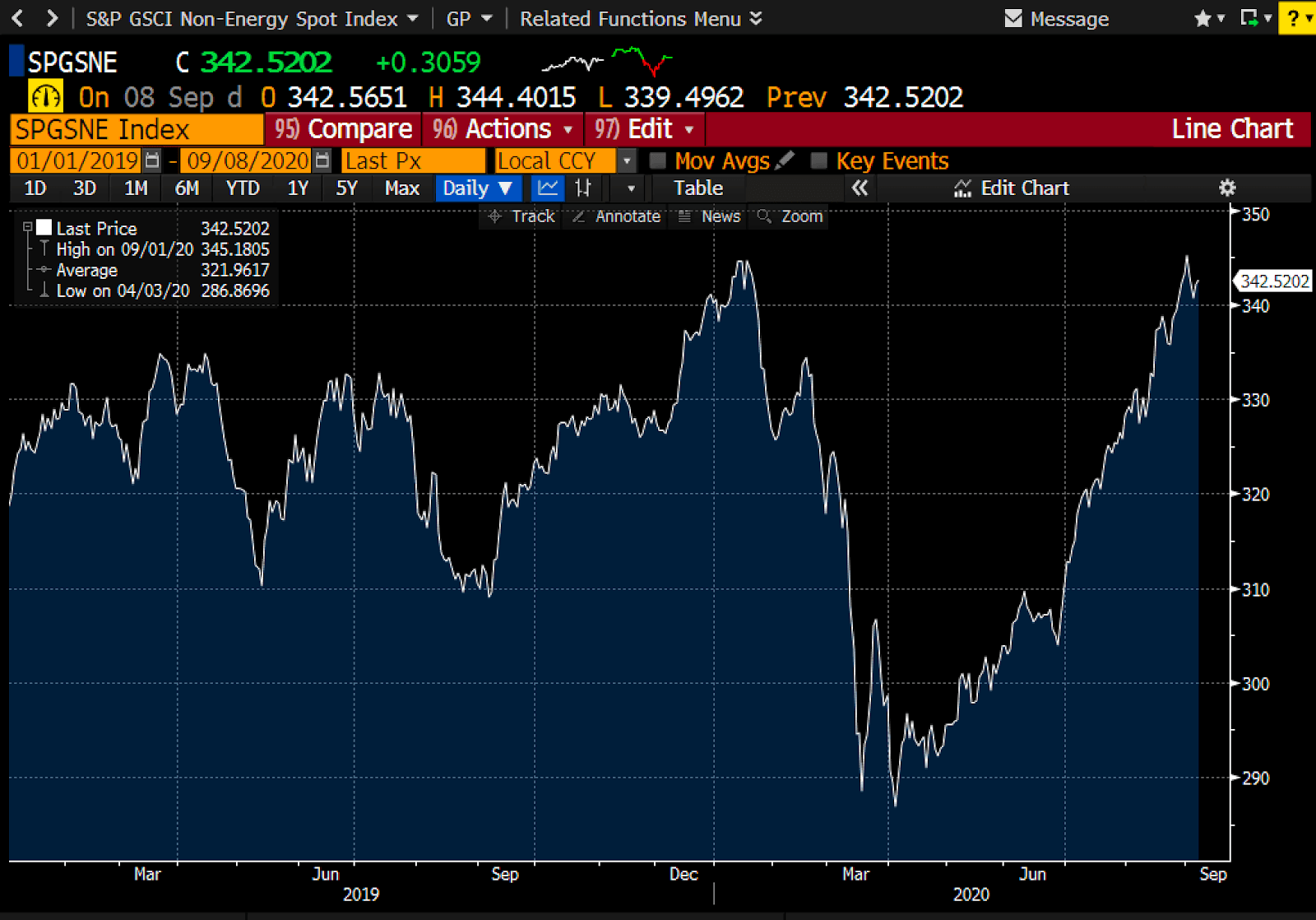Viewport: 1316px width, 920px height.
Task: Collapse panel with double left chevron
Action: [860, 188]
